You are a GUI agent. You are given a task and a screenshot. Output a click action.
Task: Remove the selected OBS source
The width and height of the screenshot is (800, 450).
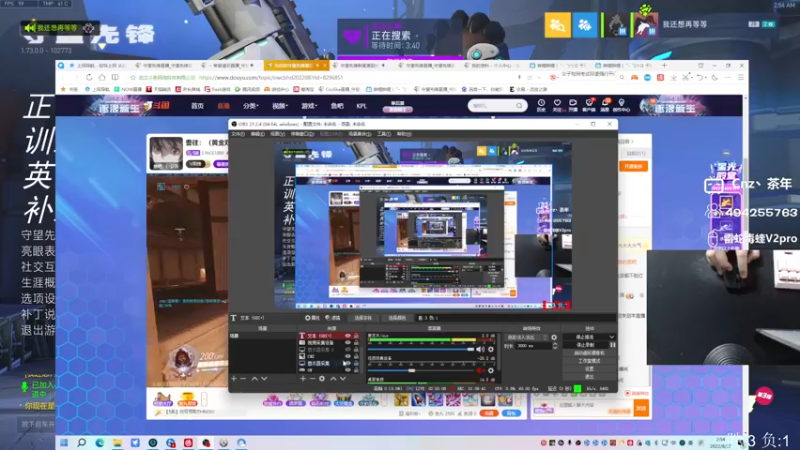312,379
